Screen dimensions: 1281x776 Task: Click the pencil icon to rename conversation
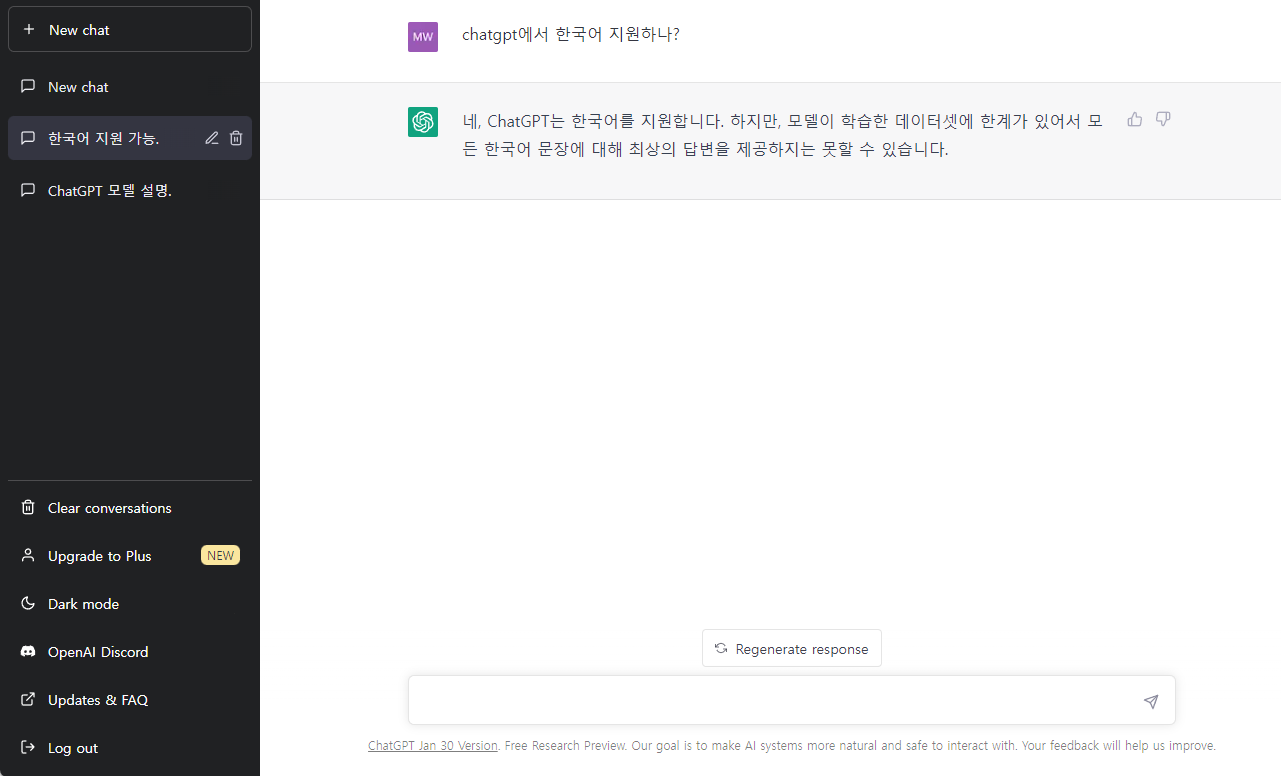[x=212, y=138]
